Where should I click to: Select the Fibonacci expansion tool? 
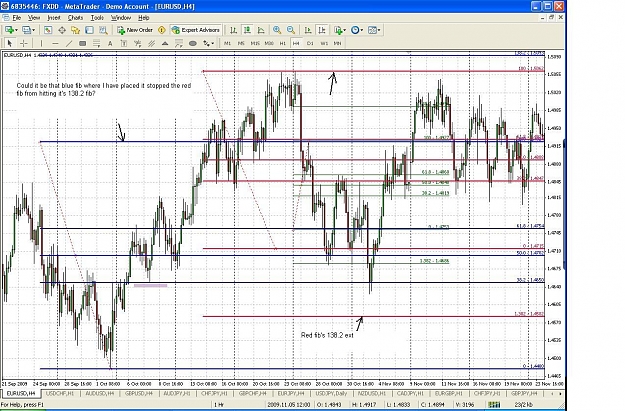tap(179, 43)
